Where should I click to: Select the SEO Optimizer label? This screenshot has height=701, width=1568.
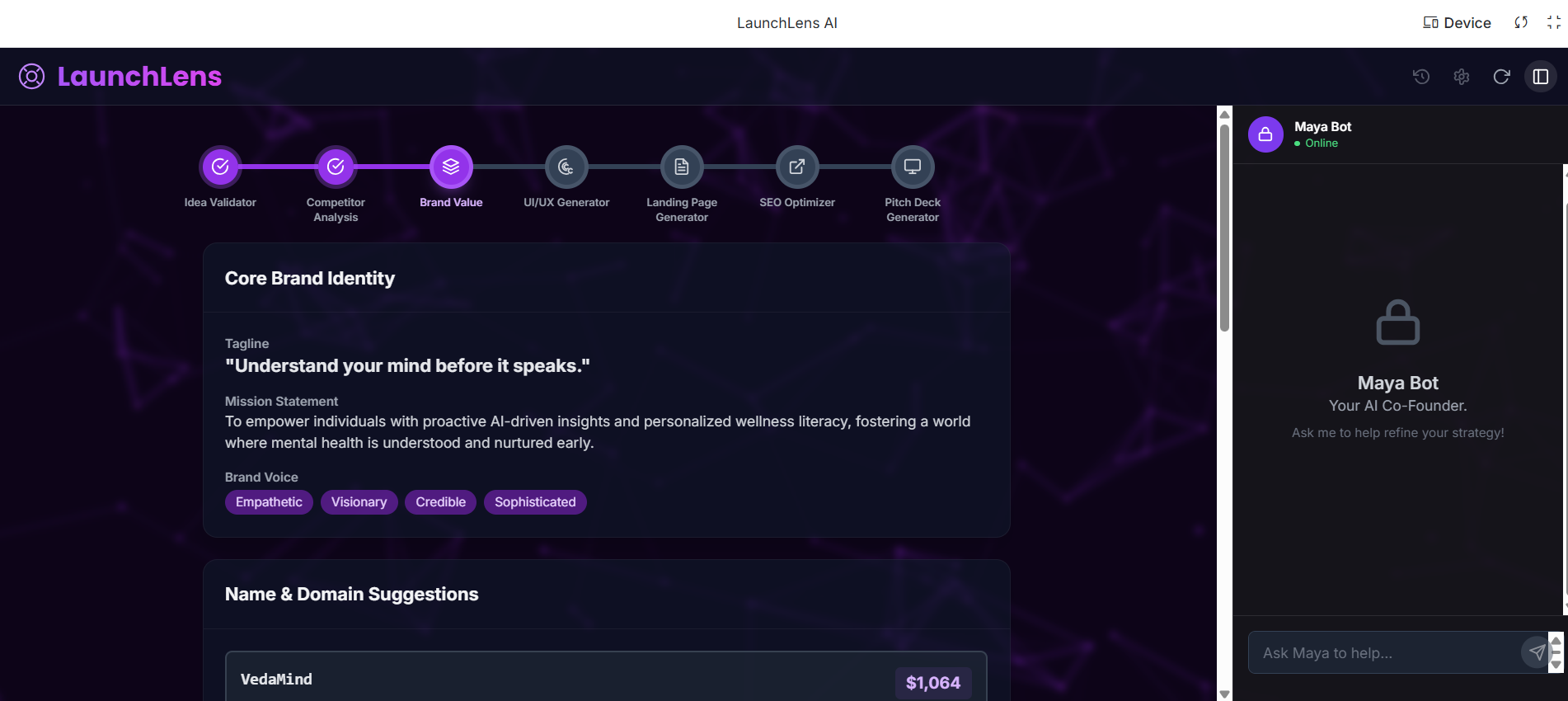(797, 202)
